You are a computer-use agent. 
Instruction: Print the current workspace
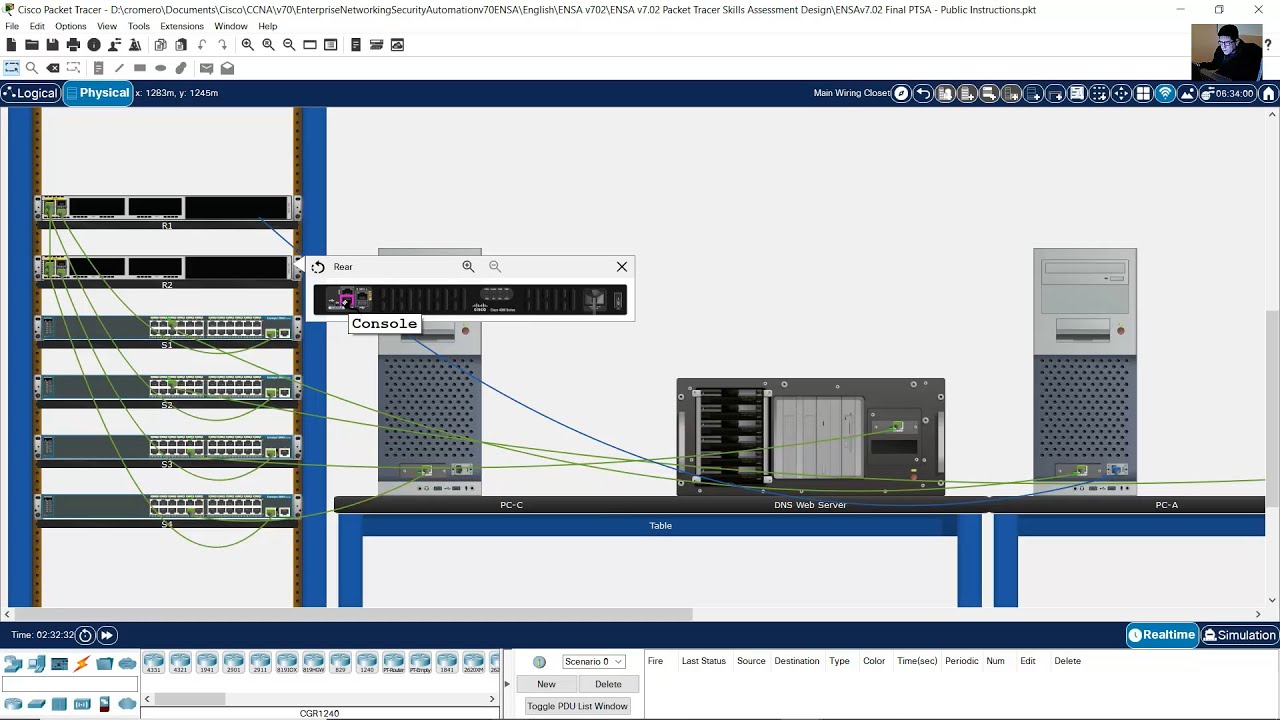point(73,45)
